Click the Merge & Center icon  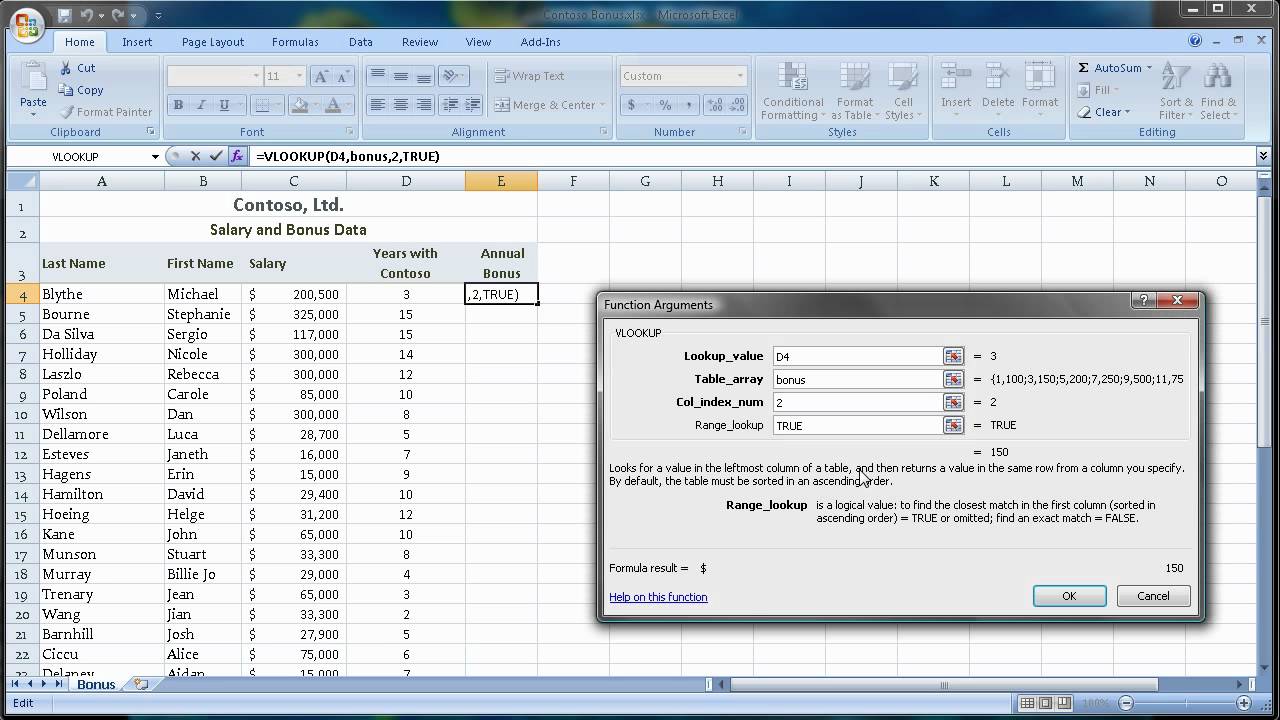coord(502,105)
